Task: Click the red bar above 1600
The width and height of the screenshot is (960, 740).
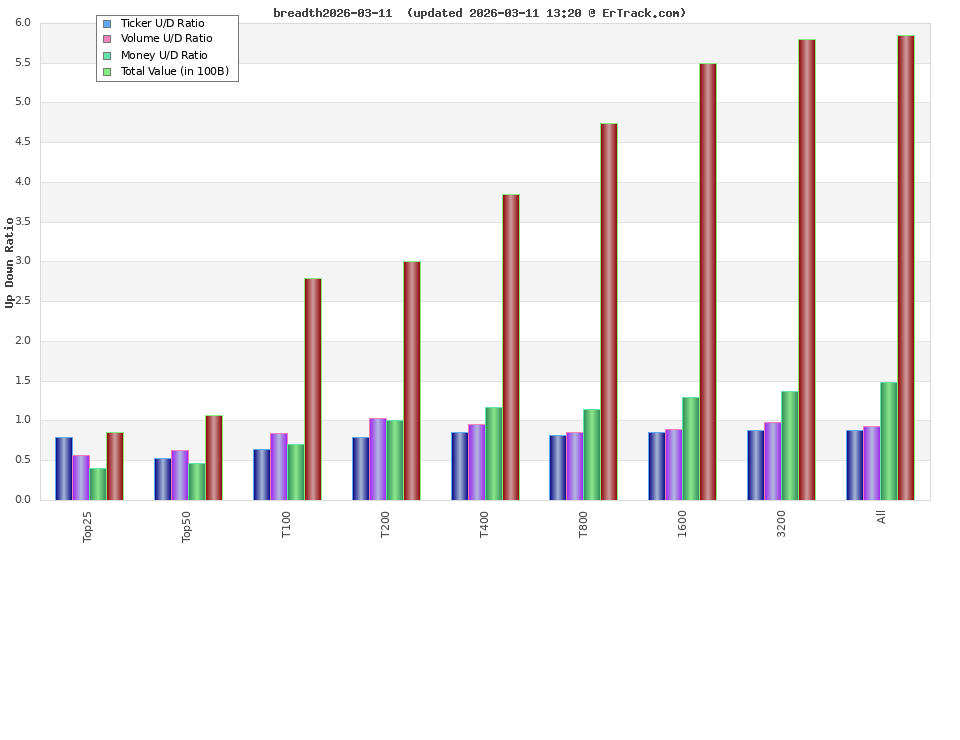Action: coord(708,280)
